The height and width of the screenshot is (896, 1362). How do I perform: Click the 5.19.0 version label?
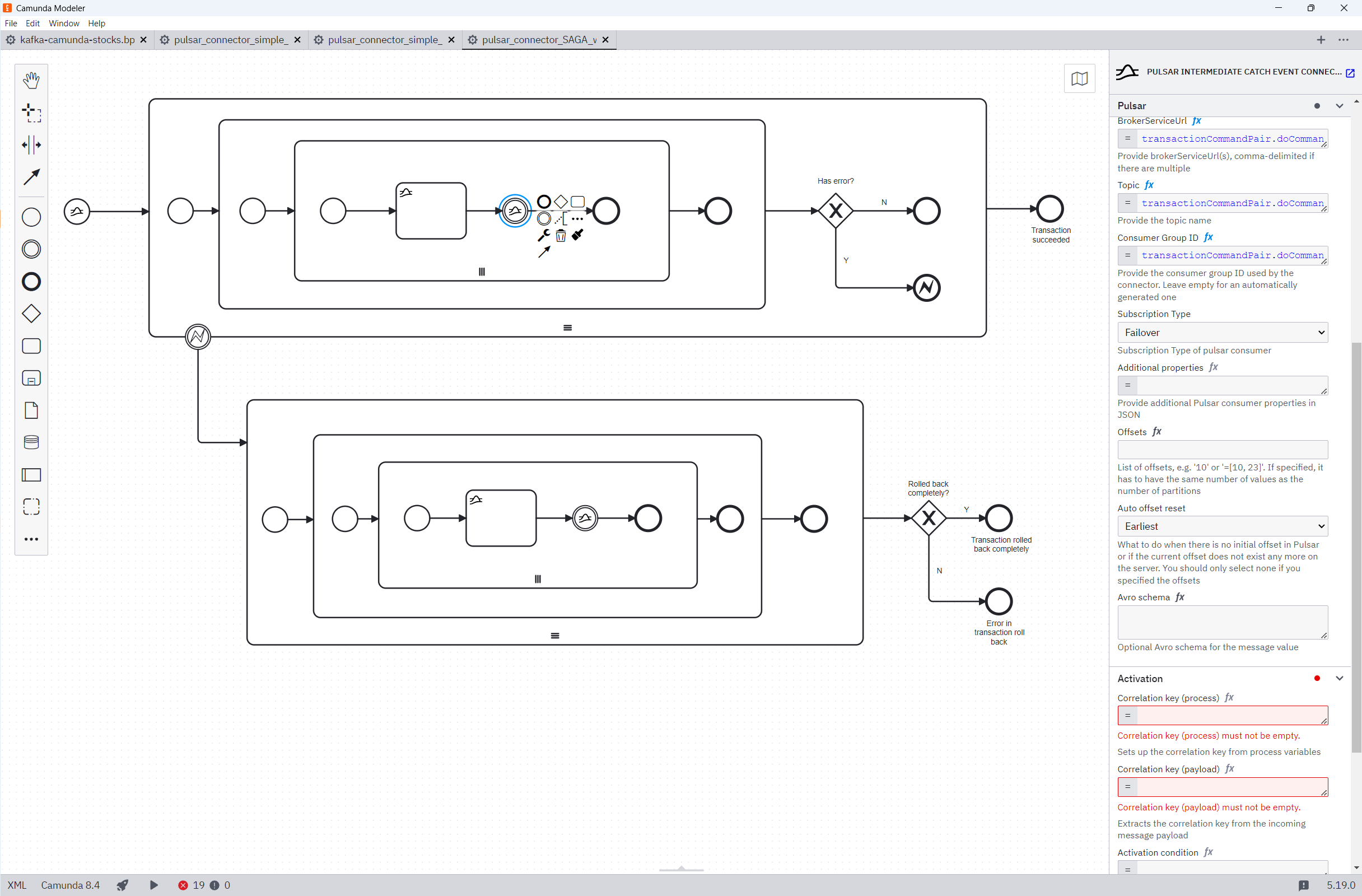pos(1341,885)
